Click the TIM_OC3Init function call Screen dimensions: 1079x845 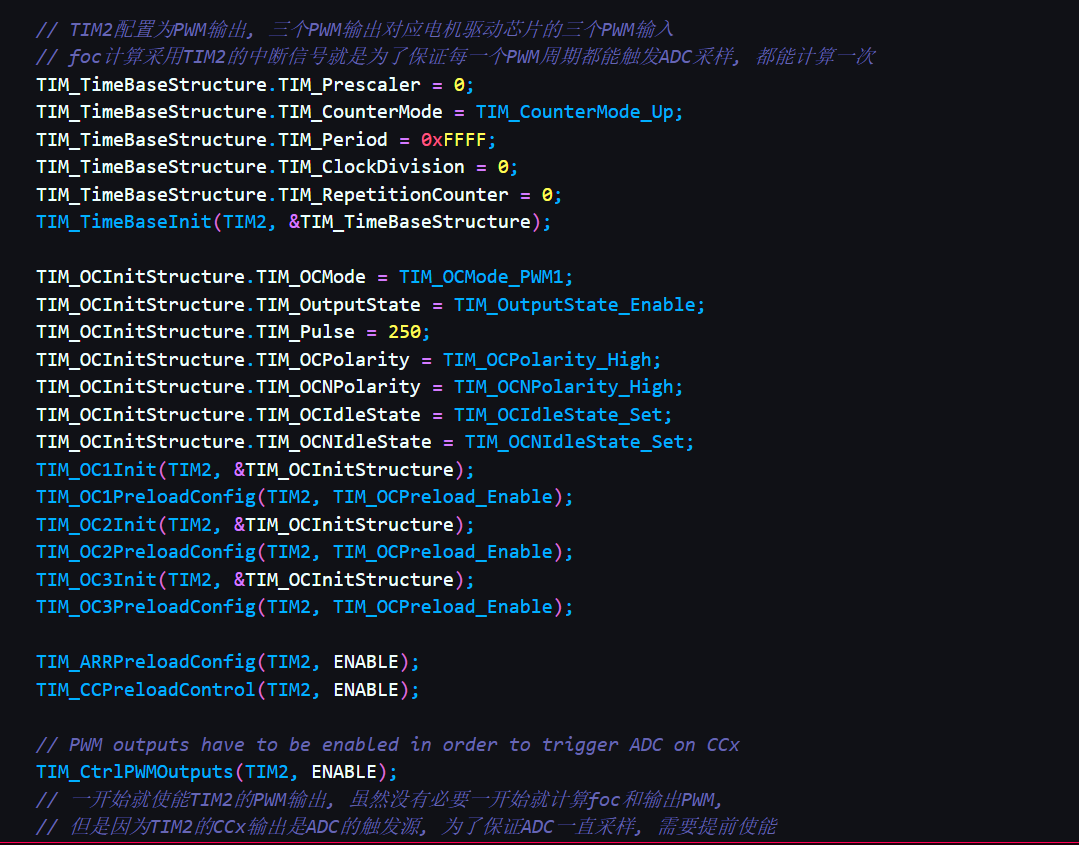[96, 579]
